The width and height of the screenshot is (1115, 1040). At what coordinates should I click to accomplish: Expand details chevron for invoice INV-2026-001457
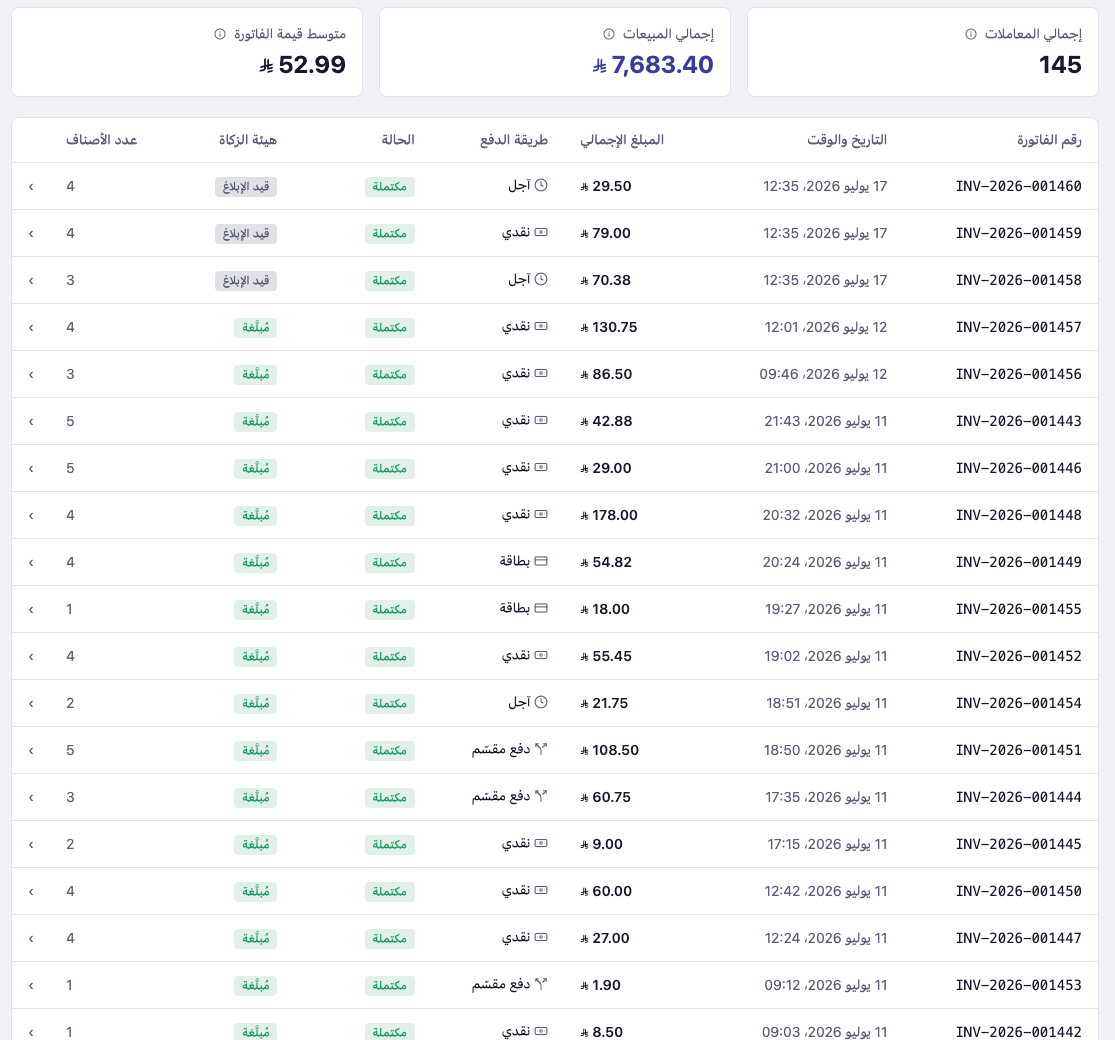click(31, 328)
